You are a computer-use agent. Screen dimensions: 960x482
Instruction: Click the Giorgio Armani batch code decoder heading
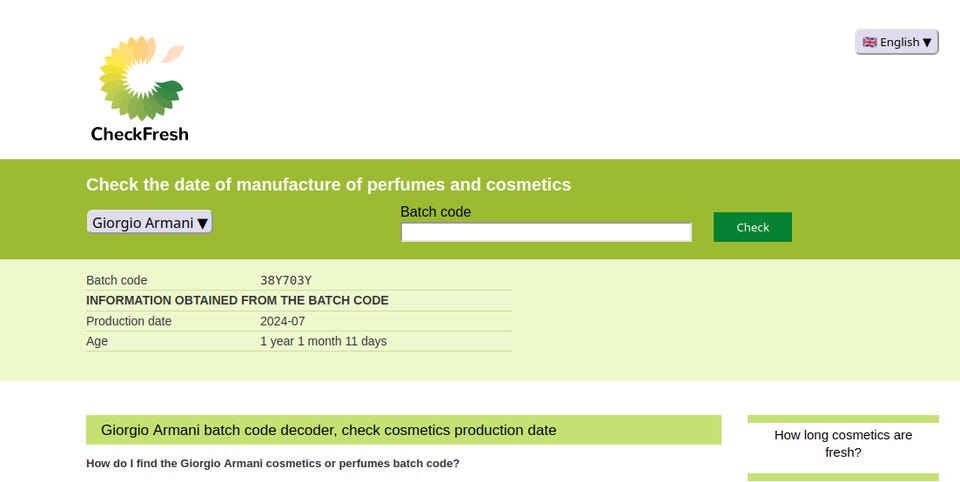[x=329, y=430]
